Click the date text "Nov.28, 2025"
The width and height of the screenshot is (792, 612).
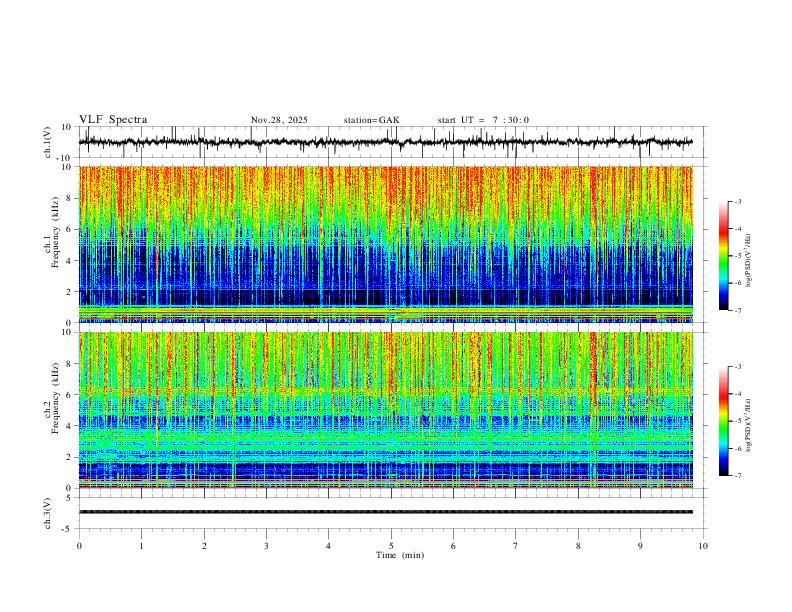(279, 120)
